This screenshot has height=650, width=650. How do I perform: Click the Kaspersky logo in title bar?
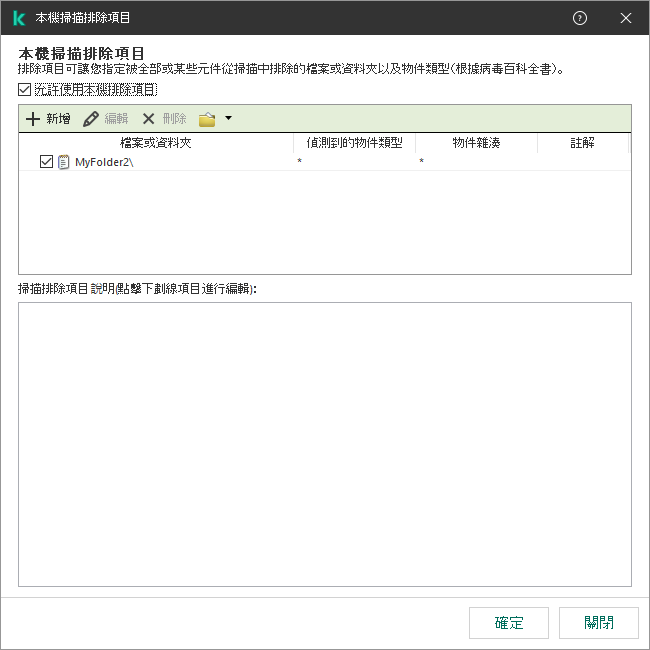tap(18, 18)
